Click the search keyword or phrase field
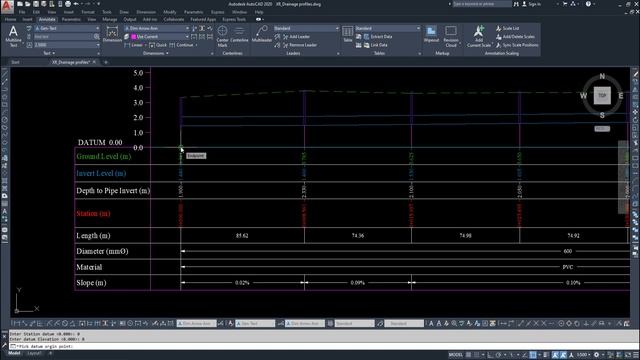The width and height of the screenshot is (640, 360). tap(481, 4)
